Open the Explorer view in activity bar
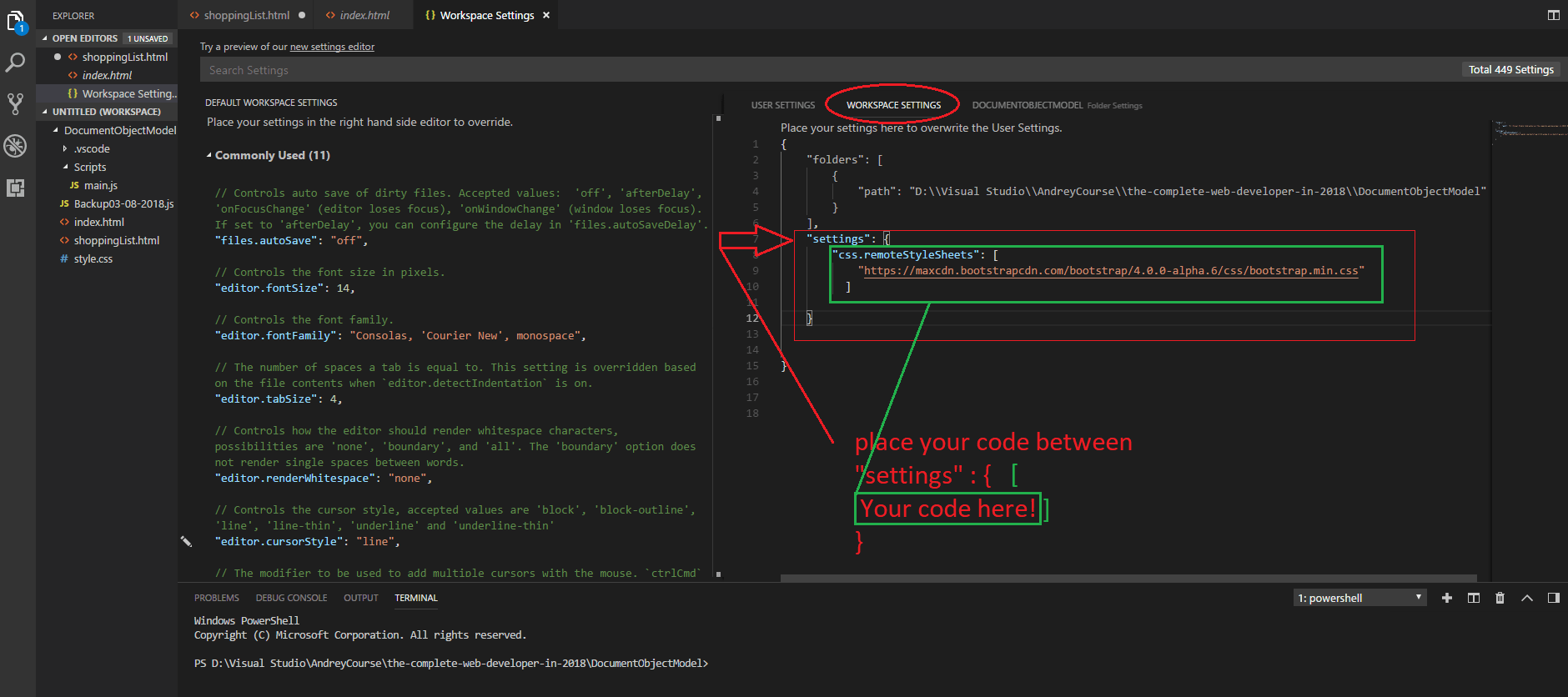This screenshot has width=1568, height=697. [16, 23]
